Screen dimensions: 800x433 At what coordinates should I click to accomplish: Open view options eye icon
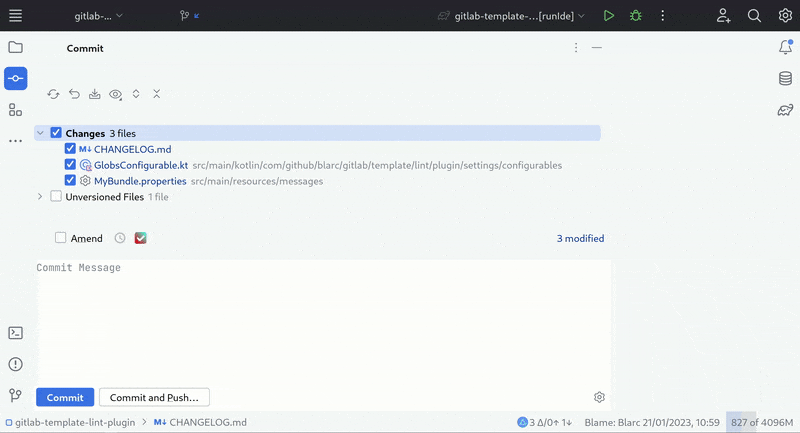(x=115, y=94)
